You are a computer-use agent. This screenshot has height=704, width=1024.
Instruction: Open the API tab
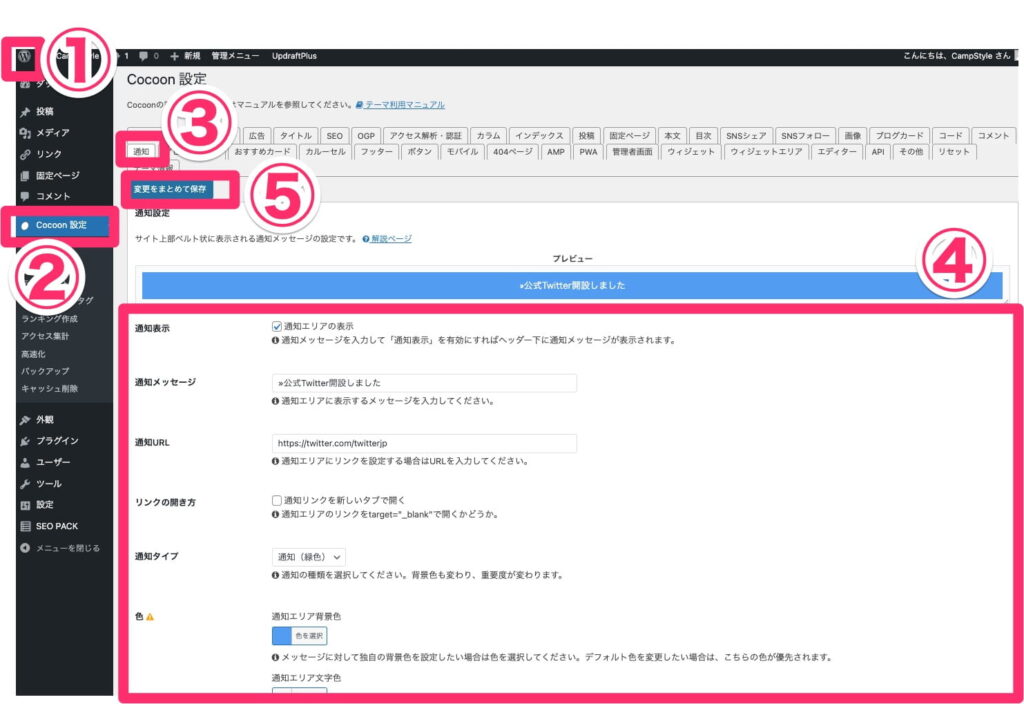tap(878, 152)
